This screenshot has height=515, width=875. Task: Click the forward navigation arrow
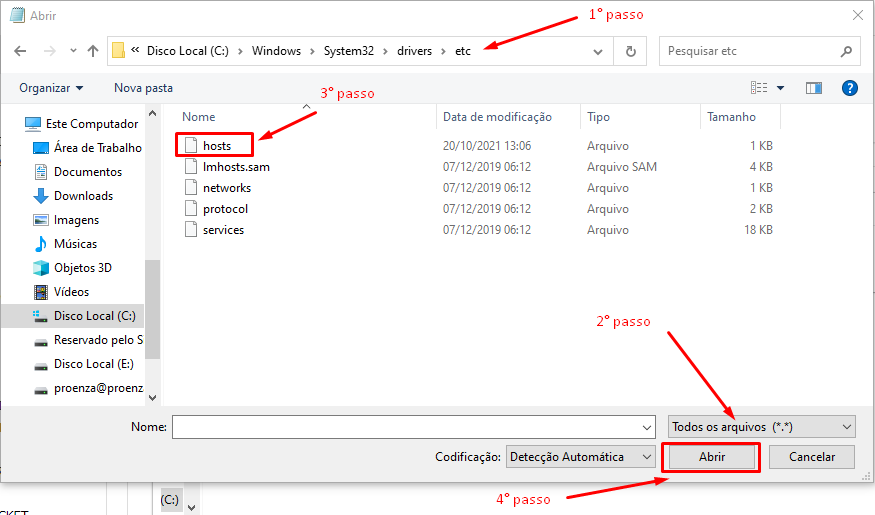pyautogui.click(x=50, y=51)
